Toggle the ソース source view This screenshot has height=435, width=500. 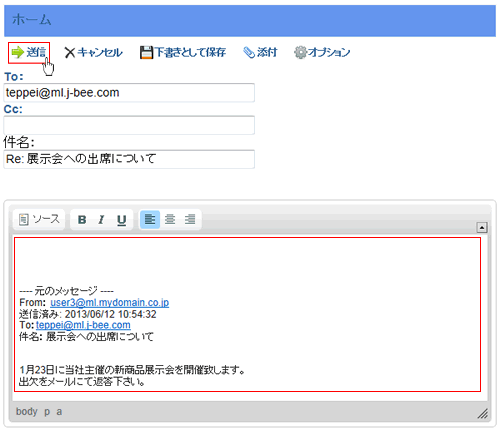click(39, 219)
